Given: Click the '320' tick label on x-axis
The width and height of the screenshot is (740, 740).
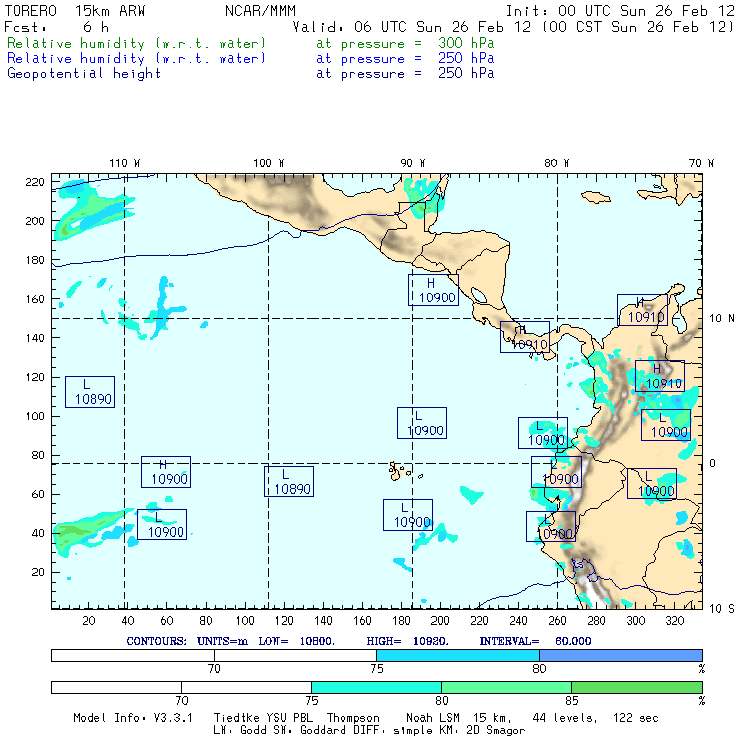Looking at the screenshot, I should (674, 621).
